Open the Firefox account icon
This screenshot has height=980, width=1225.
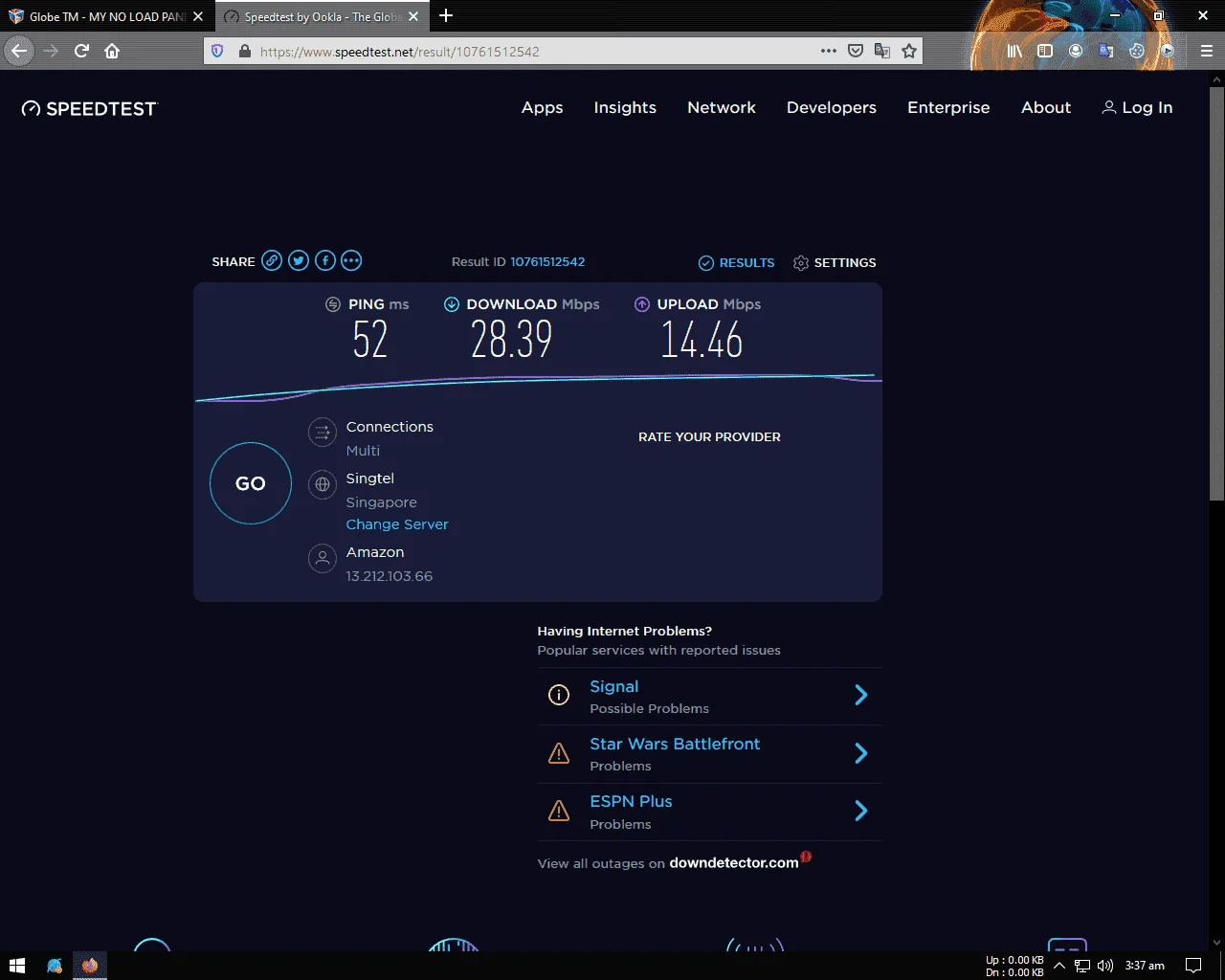[1076, 51]
